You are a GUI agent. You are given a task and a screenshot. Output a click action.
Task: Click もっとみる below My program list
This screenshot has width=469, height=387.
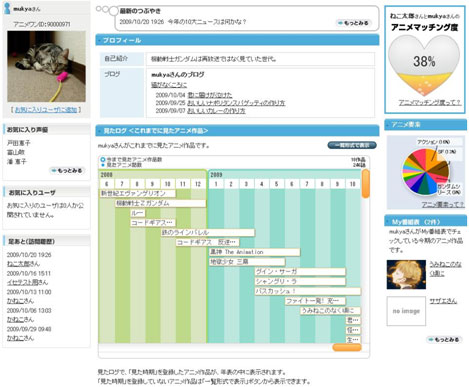pos(445,340)
